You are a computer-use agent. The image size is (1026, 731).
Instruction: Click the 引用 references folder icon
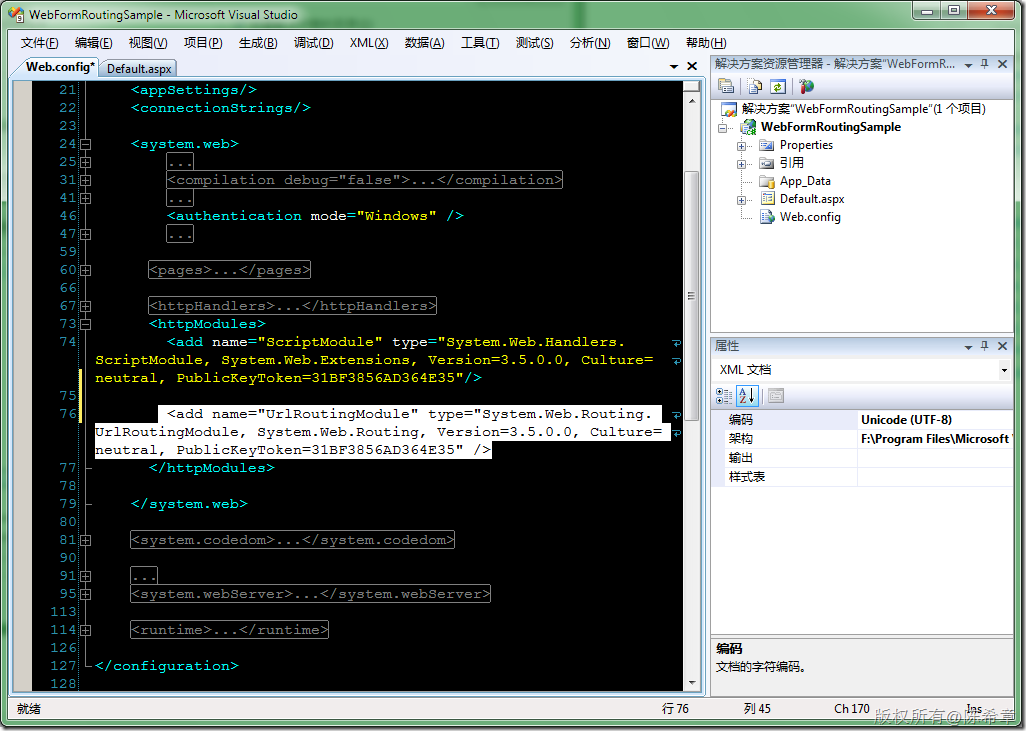tap(767, 163)
